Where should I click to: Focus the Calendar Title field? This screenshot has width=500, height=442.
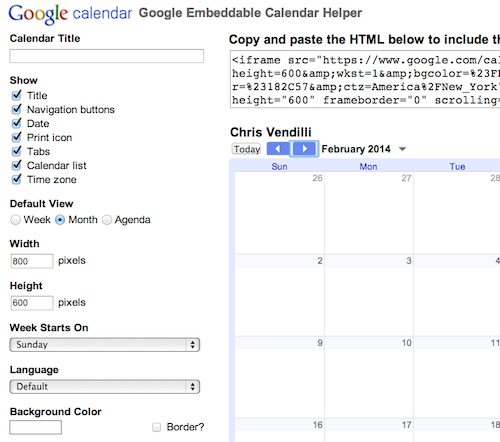(x=107, y=56)
